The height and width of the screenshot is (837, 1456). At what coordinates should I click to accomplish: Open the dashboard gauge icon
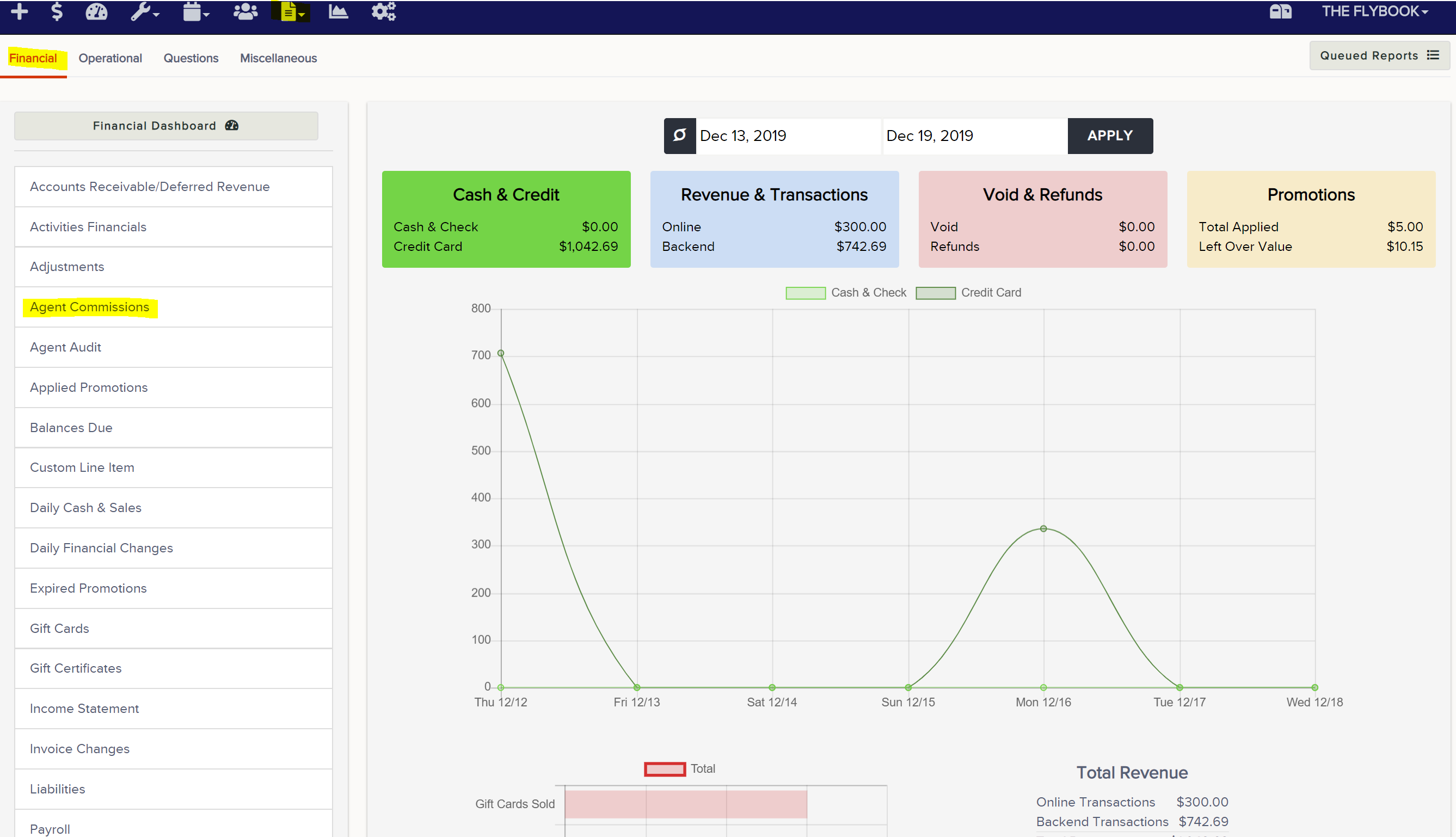pos(96,11)
